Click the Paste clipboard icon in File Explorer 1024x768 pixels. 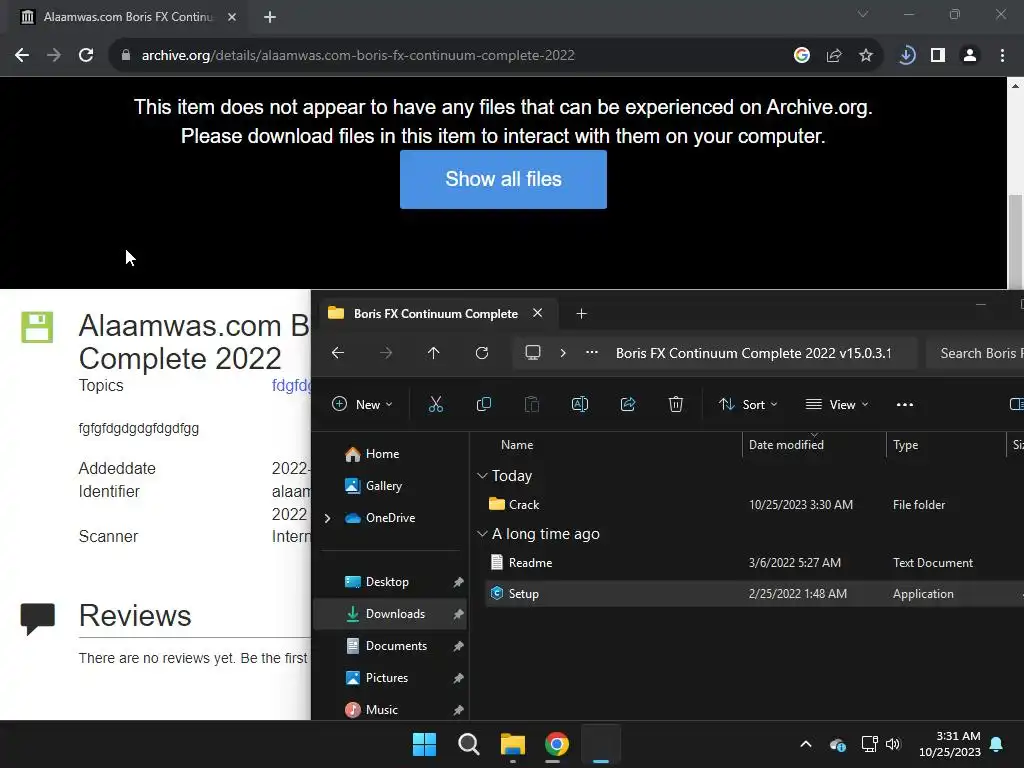point(532,404)
